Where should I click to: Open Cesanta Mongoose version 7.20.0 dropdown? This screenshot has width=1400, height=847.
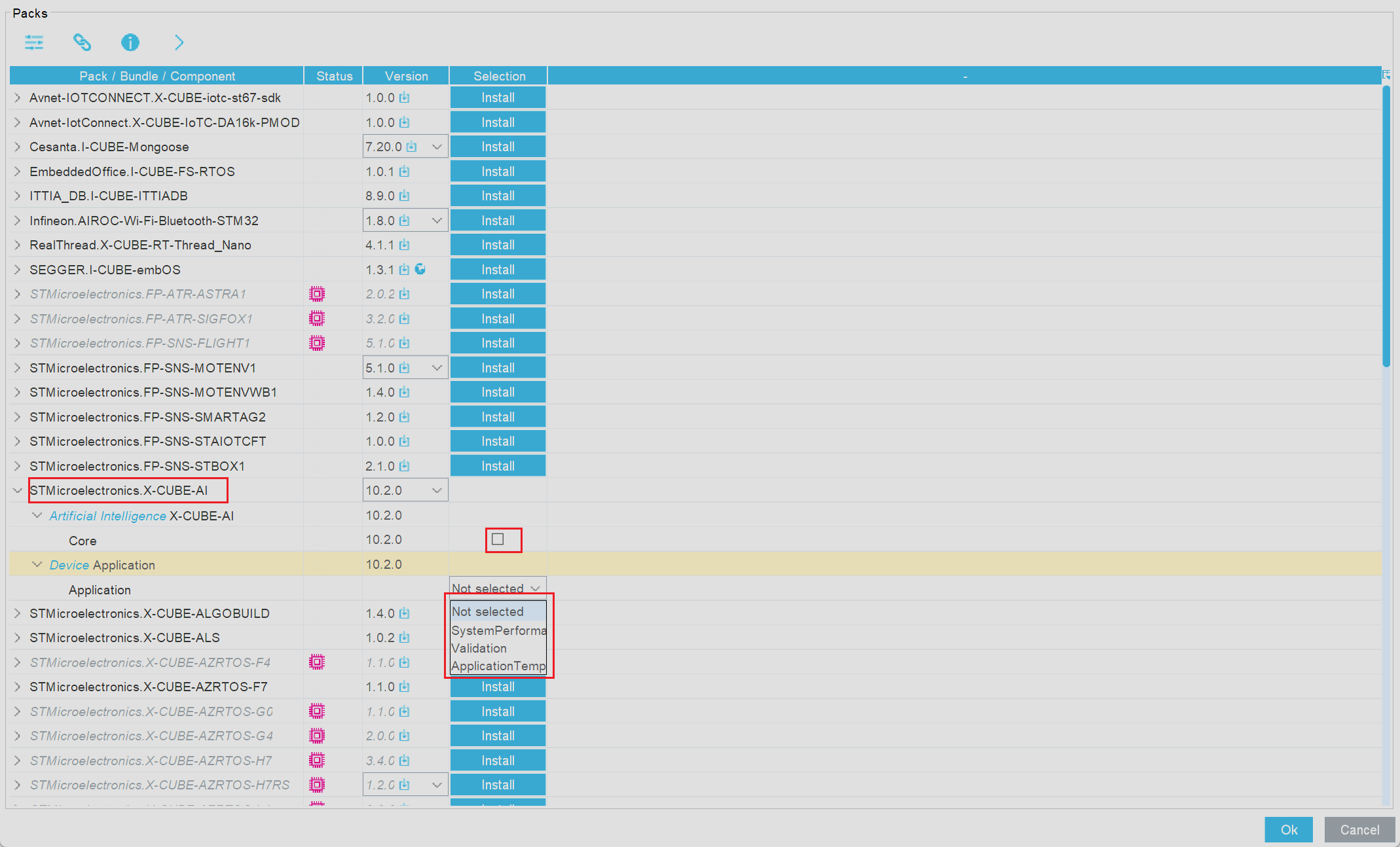(437, 147)
